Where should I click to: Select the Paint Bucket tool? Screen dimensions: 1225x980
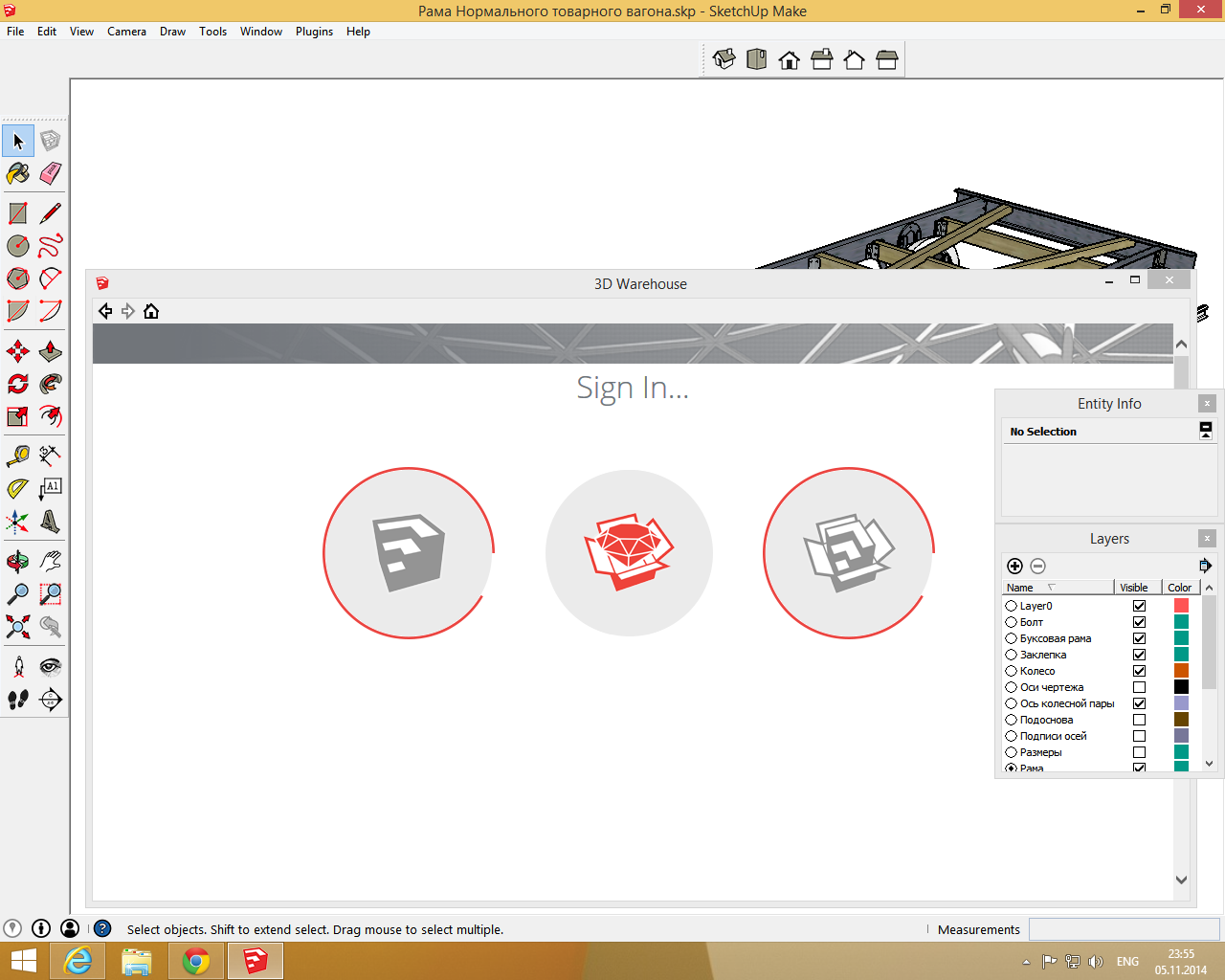(18, 173)
